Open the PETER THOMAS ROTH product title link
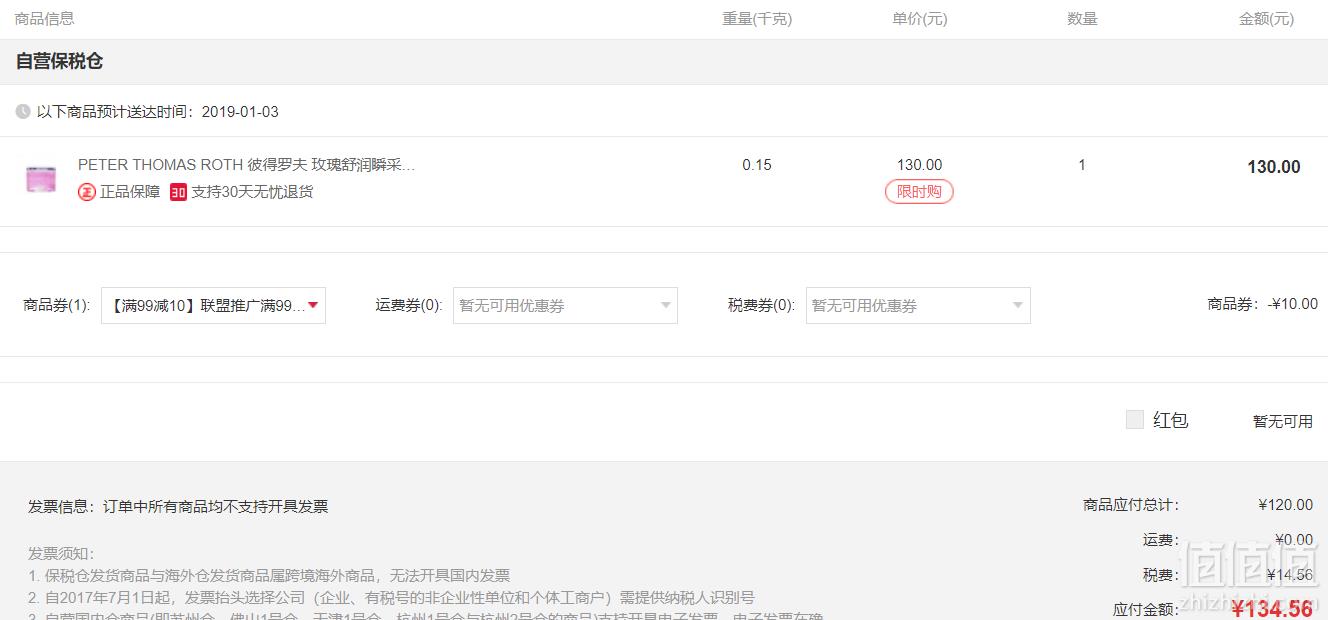1328x620 pixels. 246,165
